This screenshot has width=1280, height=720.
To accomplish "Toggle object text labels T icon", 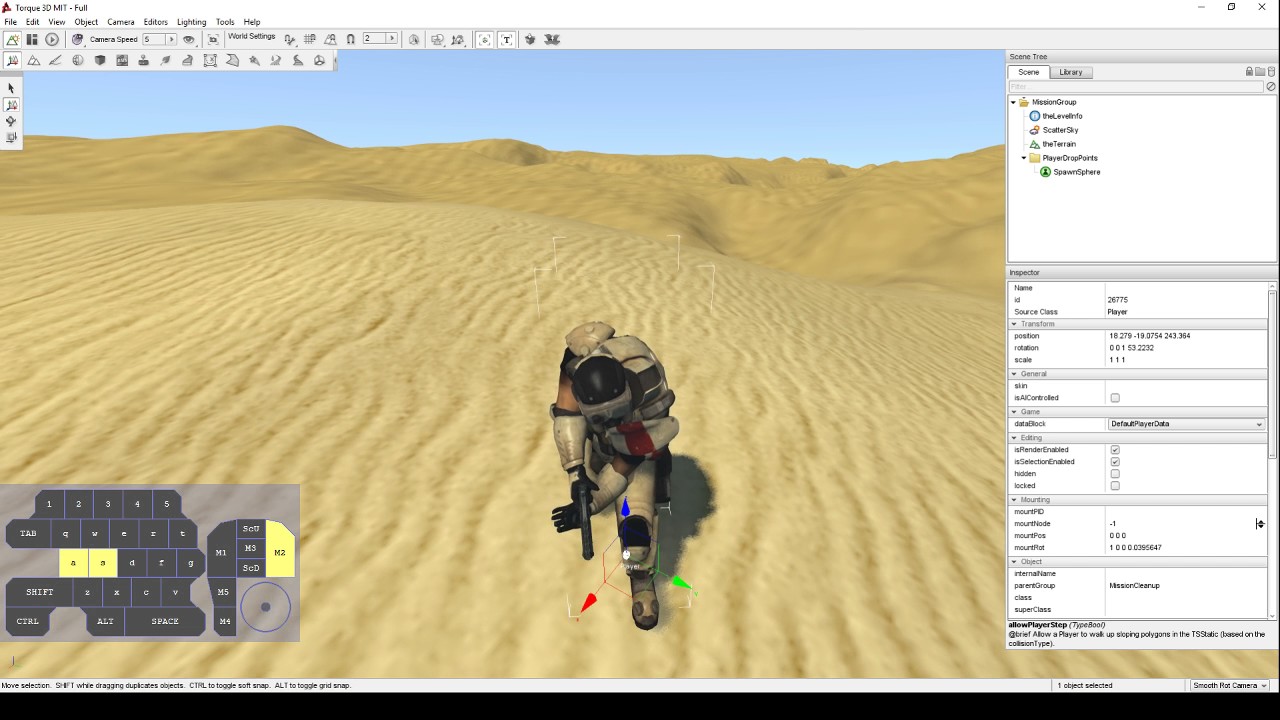I will (x=506, y=39).
